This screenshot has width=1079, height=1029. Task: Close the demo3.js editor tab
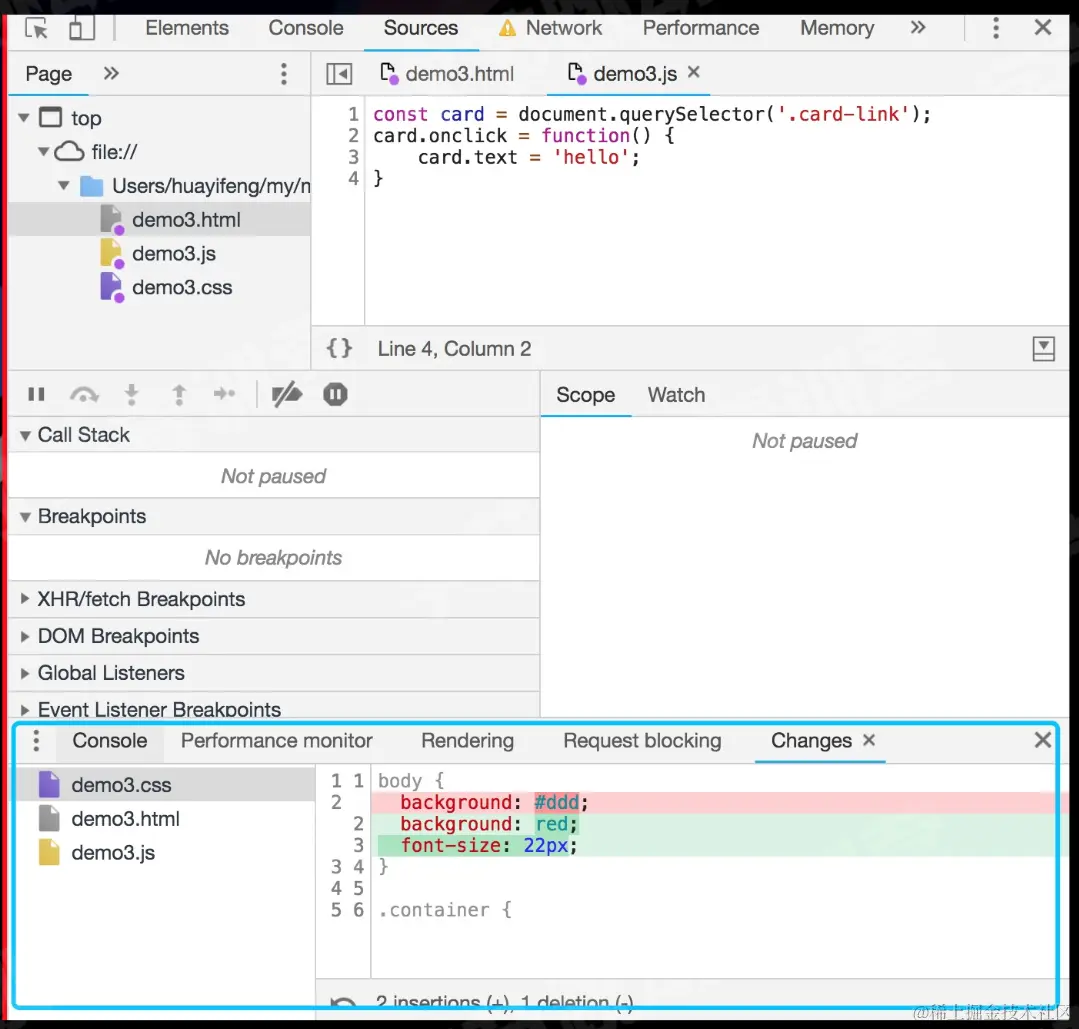pyautogui.click(x=694, y=72)
